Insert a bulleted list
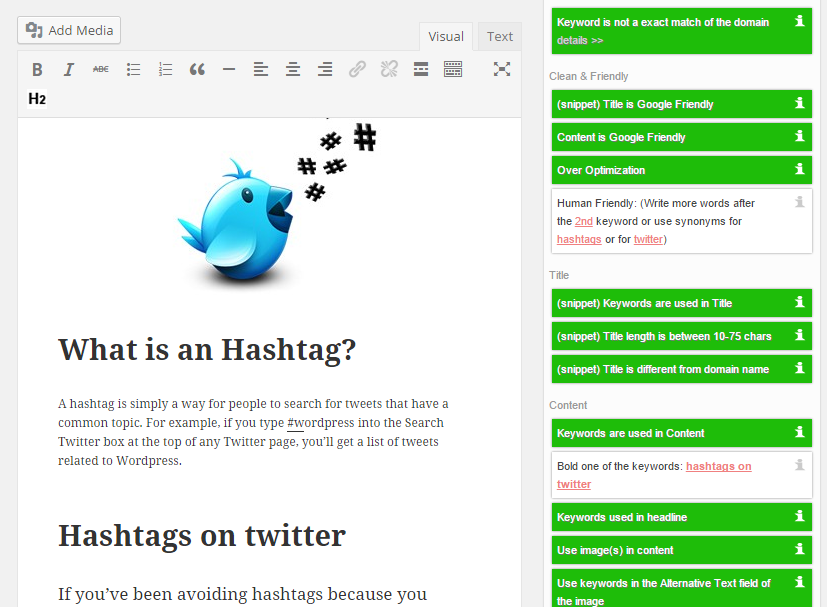The height and width of the screenshot is (607, 827). (133, 69)
